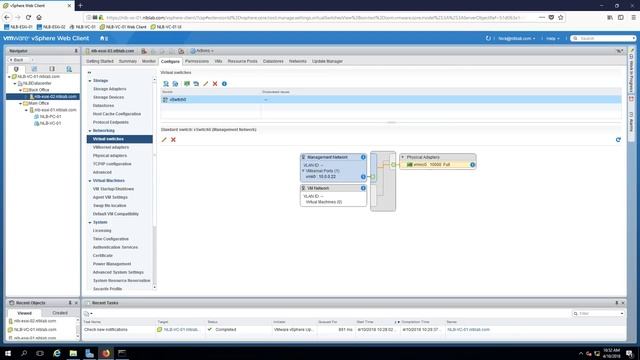The height and width of the screenshot is (360, 640).
Task: Open the Update Manager tab
Action: pos(327,61)
